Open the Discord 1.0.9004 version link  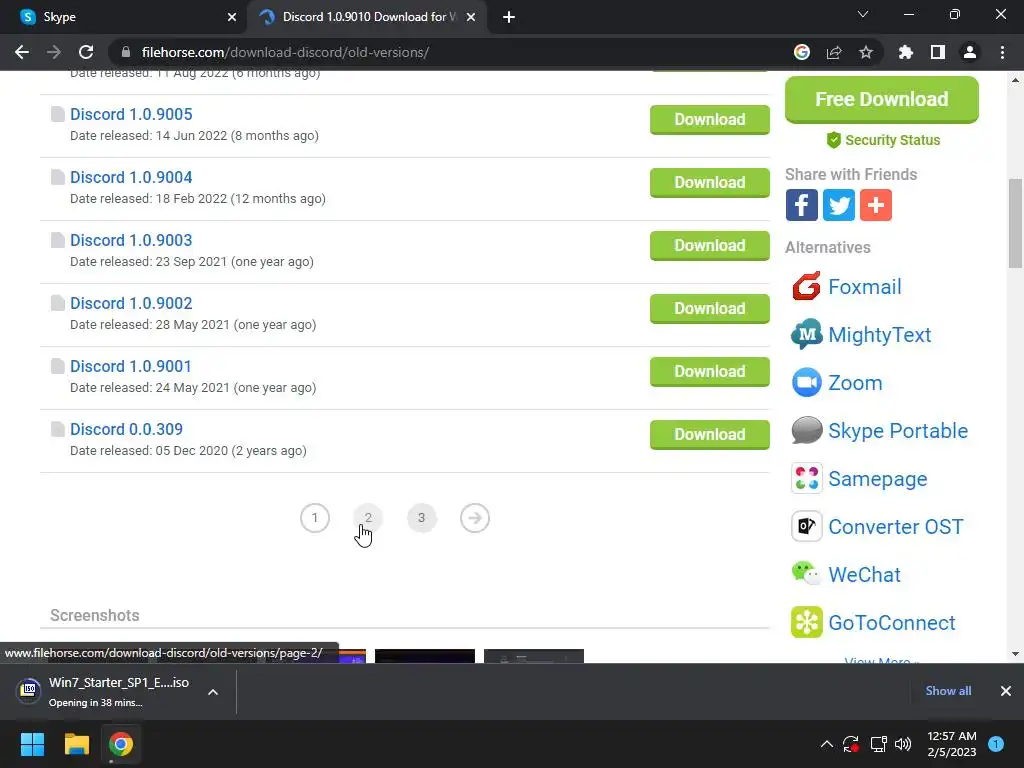pyautogui.click(x=131, y=177)
